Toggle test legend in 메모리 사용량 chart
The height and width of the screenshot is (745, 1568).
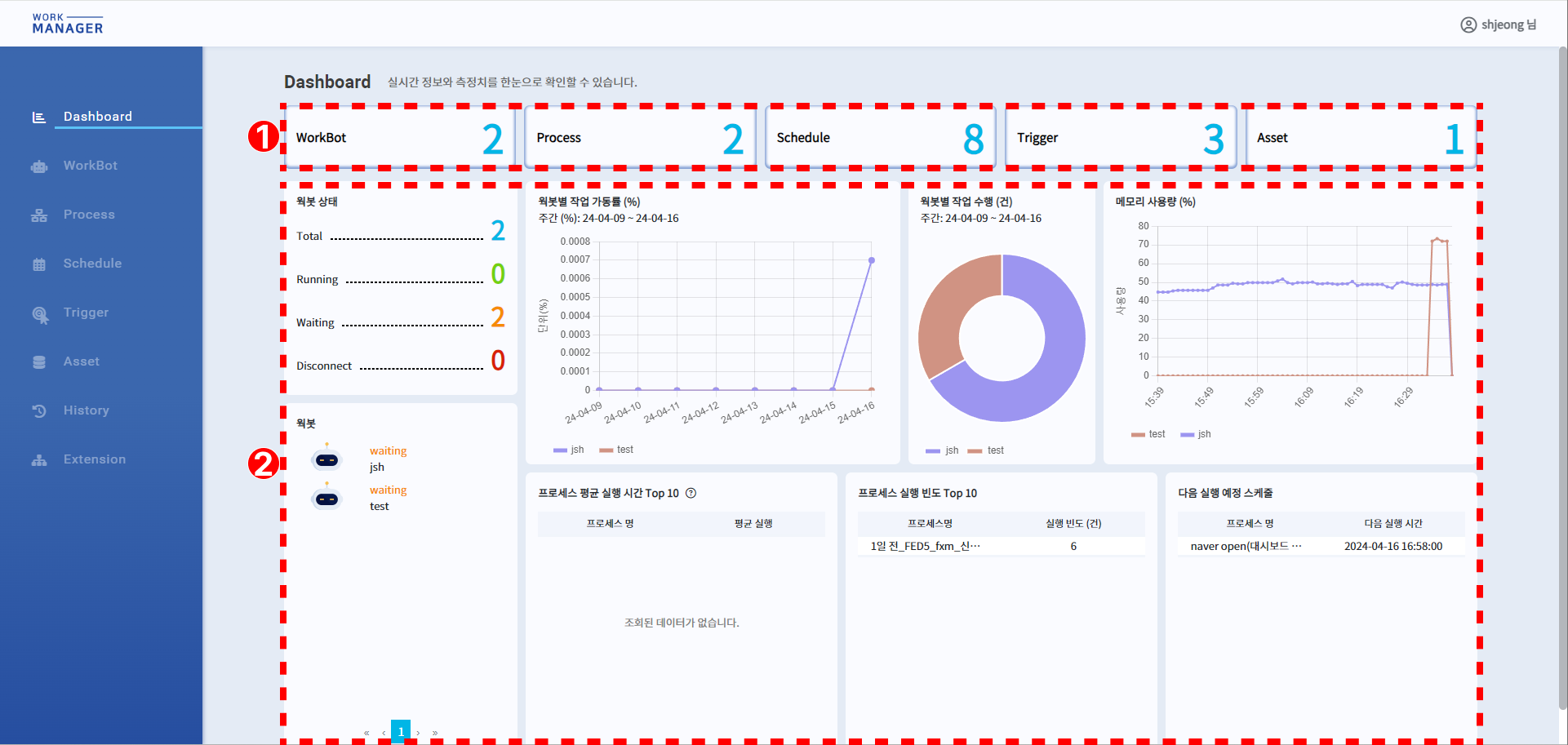coord(1148,434)
